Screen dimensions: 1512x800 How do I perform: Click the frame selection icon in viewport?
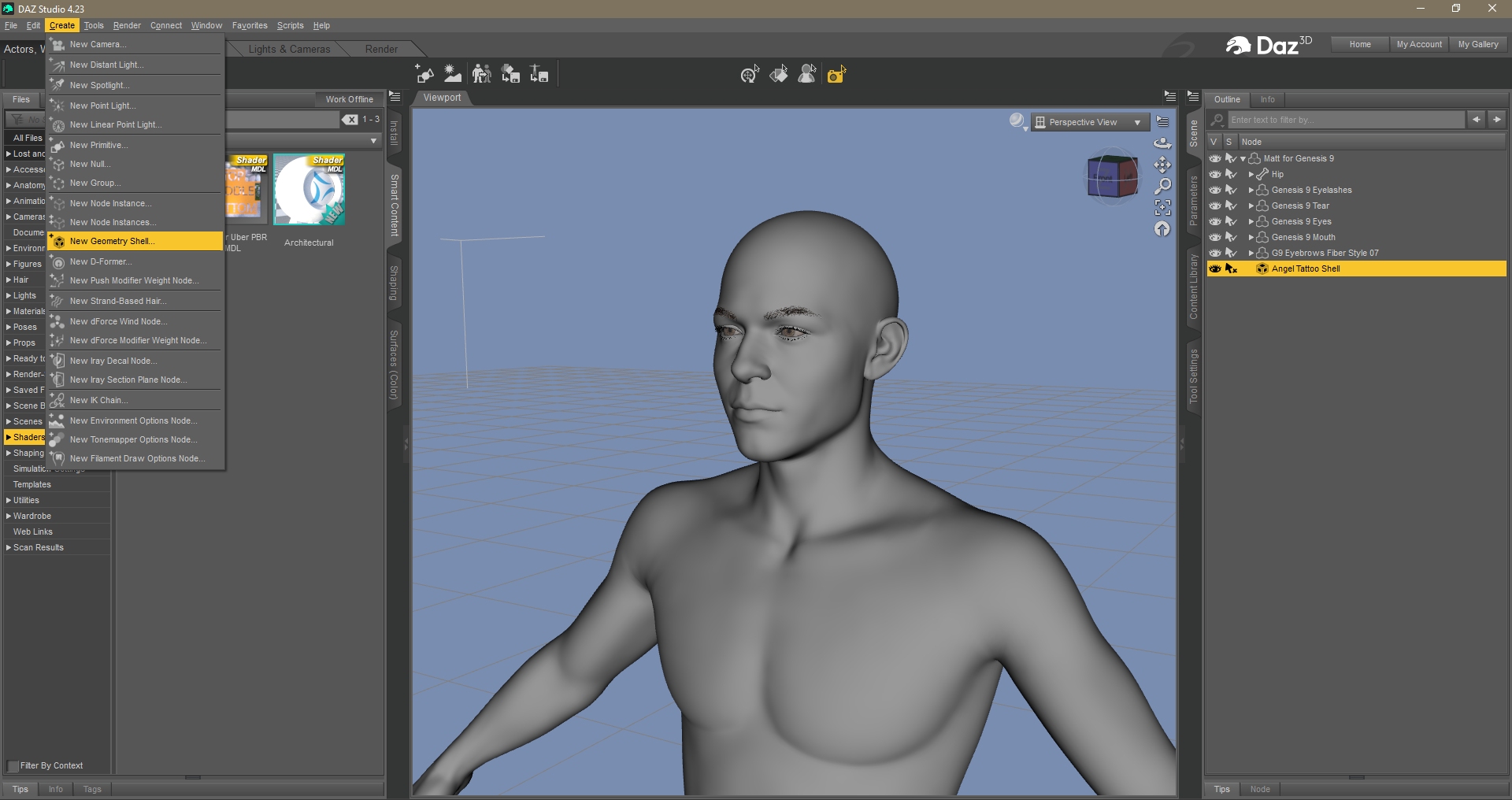1162,207
